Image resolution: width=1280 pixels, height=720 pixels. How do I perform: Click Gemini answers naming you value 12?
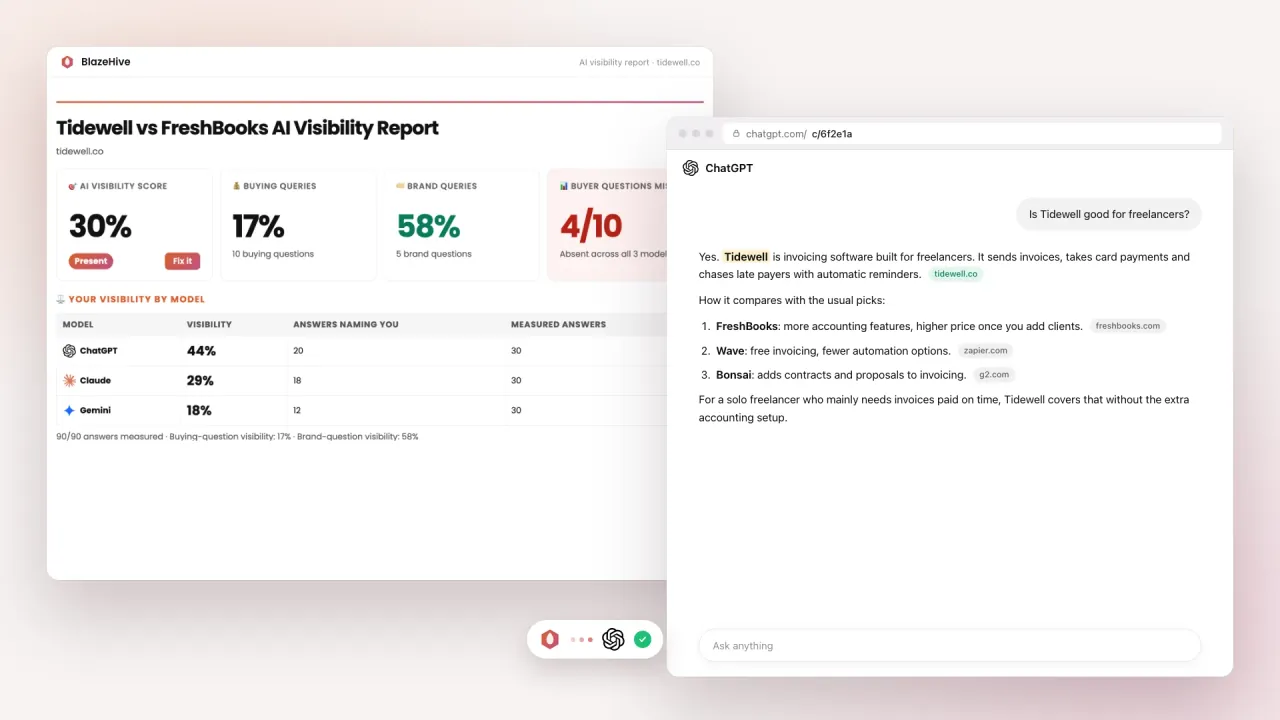click(x=298, y=410)
